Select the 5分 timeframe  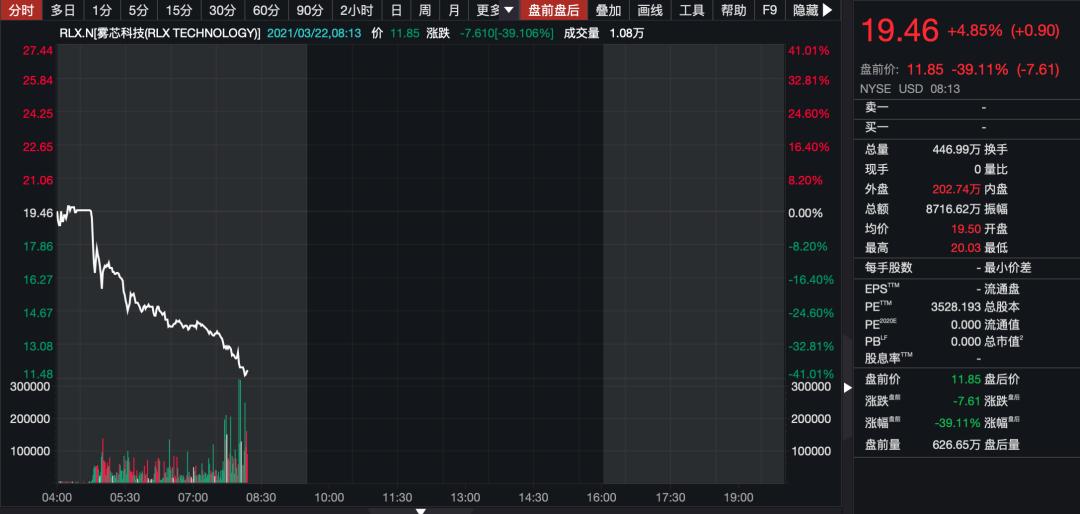point(138,10)
